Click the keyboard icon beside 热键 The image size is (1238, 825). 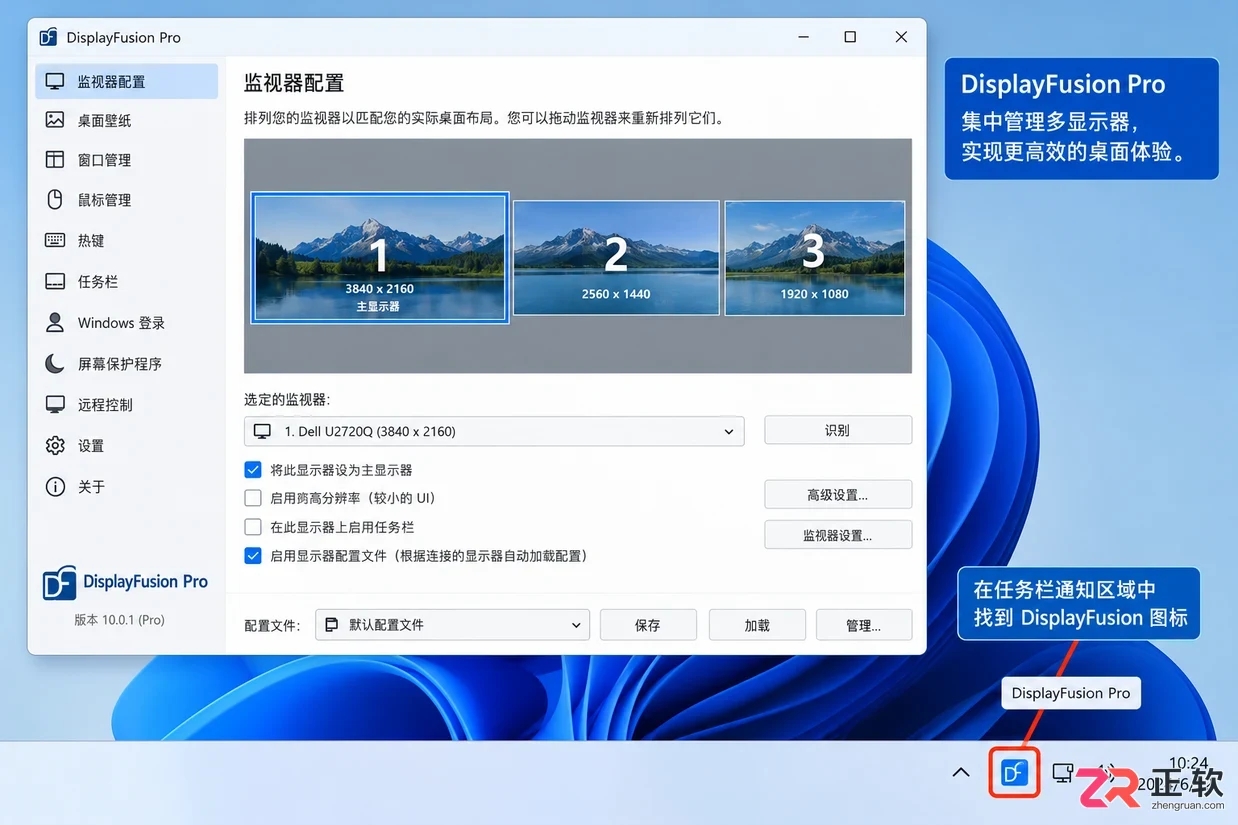[55, 240]
